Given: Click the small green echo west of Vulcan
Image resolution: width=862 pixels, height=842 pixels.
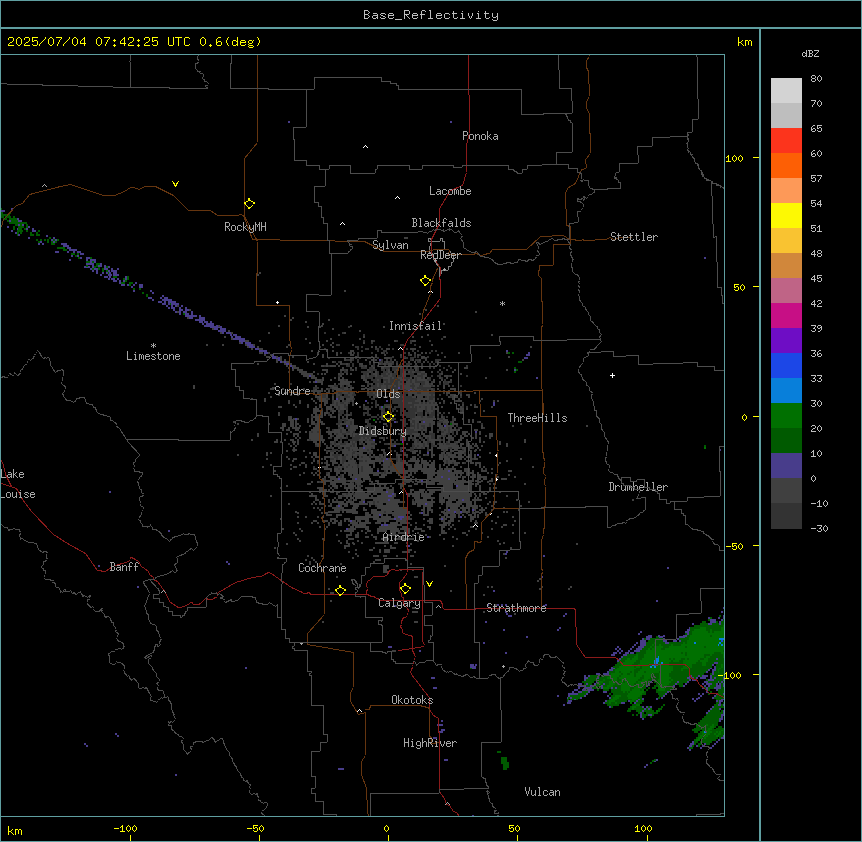Looking at the screenshot, I should click(x=504, y=763).
